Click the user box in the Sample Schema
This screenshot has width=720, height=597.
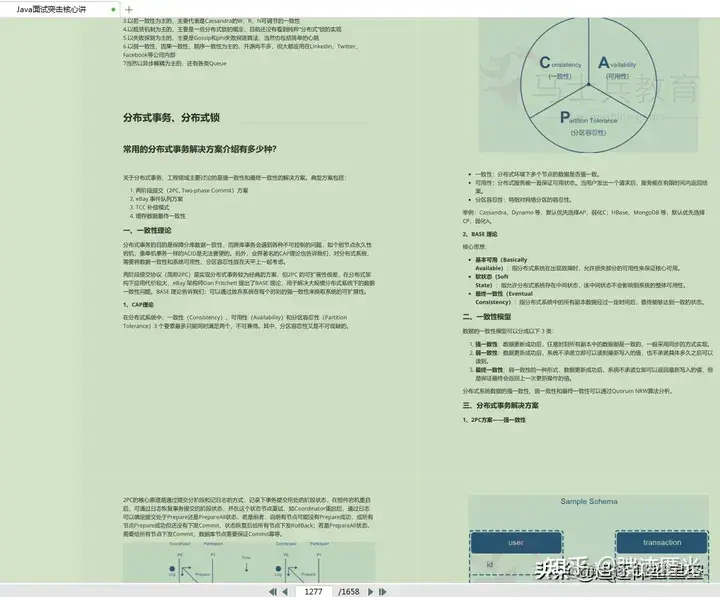[516, 542]
